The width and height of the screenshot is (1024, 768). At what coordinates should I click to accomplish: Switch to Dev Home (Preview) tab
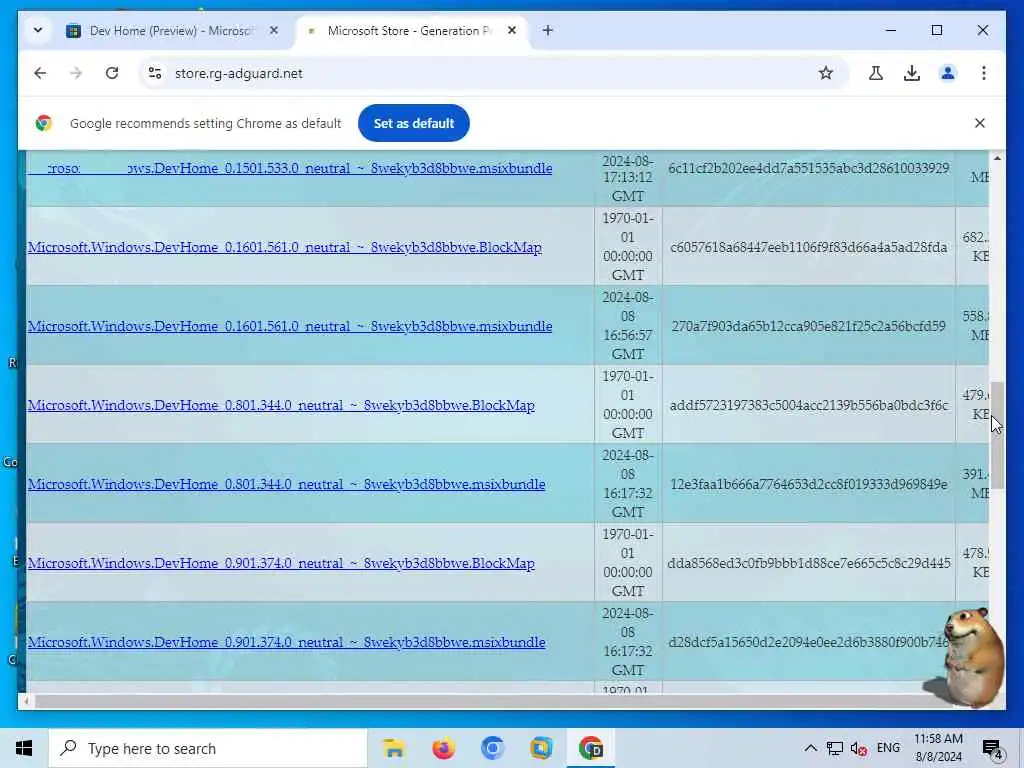click(x=172, y=31)
